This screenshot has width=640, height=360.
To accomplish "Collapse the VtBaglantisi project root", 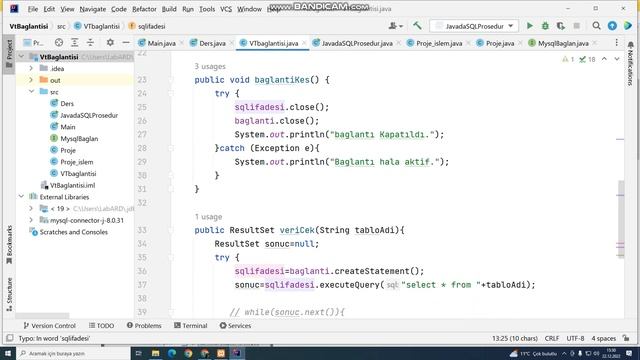I will [x=21, y=57].
